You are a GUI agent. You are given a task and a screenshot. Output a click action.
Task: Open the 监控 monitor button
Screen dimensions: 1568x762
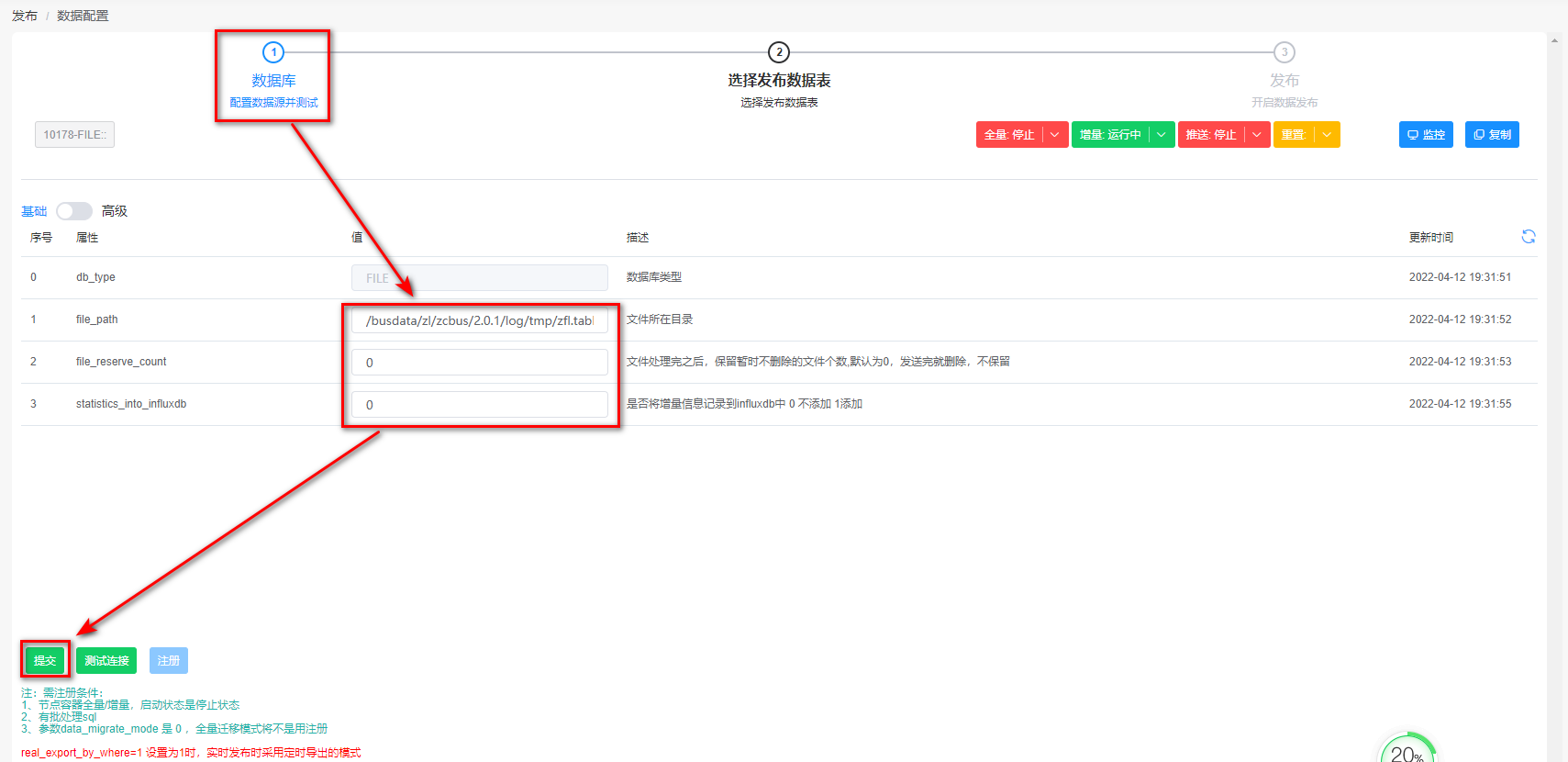tap(1426, 135)
